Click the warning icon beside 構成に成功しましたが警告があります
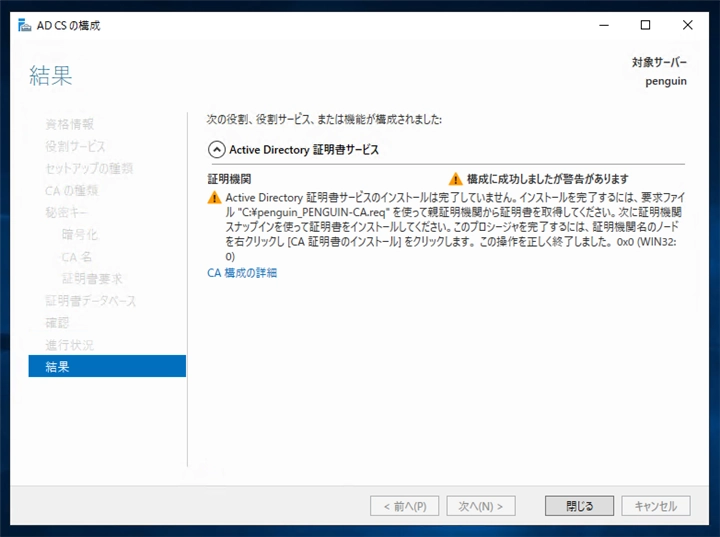The image size is (720, 537). coord(455,179)
